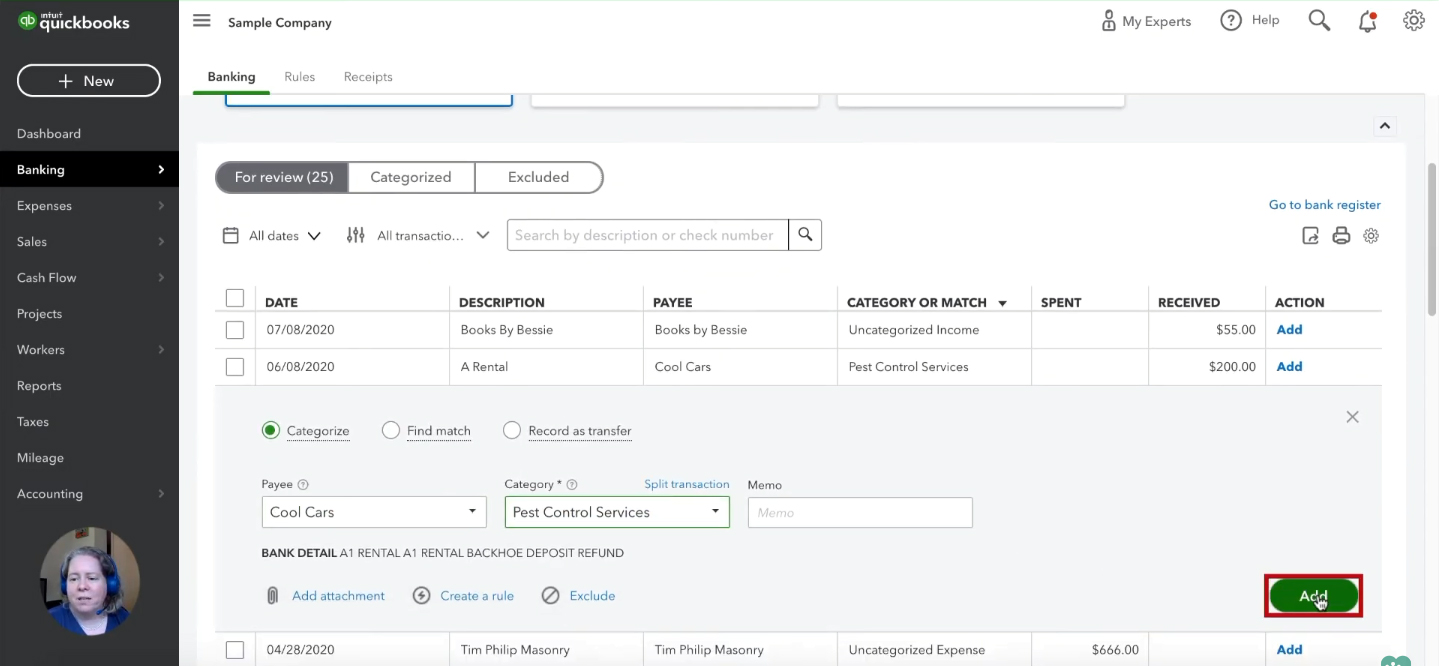Open the Categorized tab
Screen dimensions: 1439x666
[411, 177]
